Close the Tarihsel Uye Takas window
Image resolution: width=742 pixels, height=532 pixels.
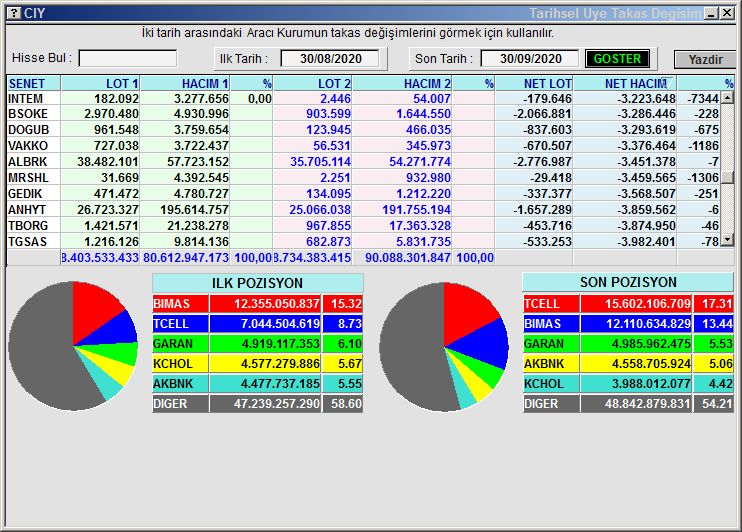727,13
